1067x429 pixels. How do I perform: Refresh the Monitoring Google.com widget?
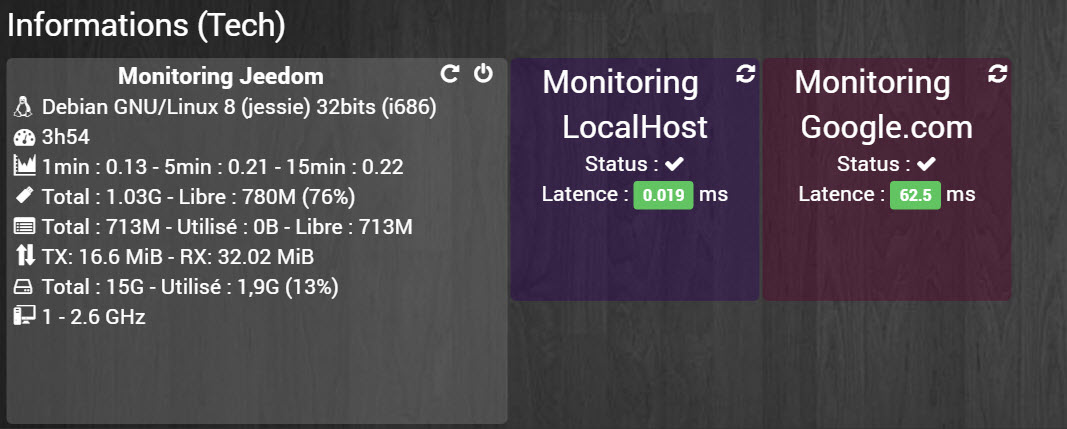click(998, 74)
